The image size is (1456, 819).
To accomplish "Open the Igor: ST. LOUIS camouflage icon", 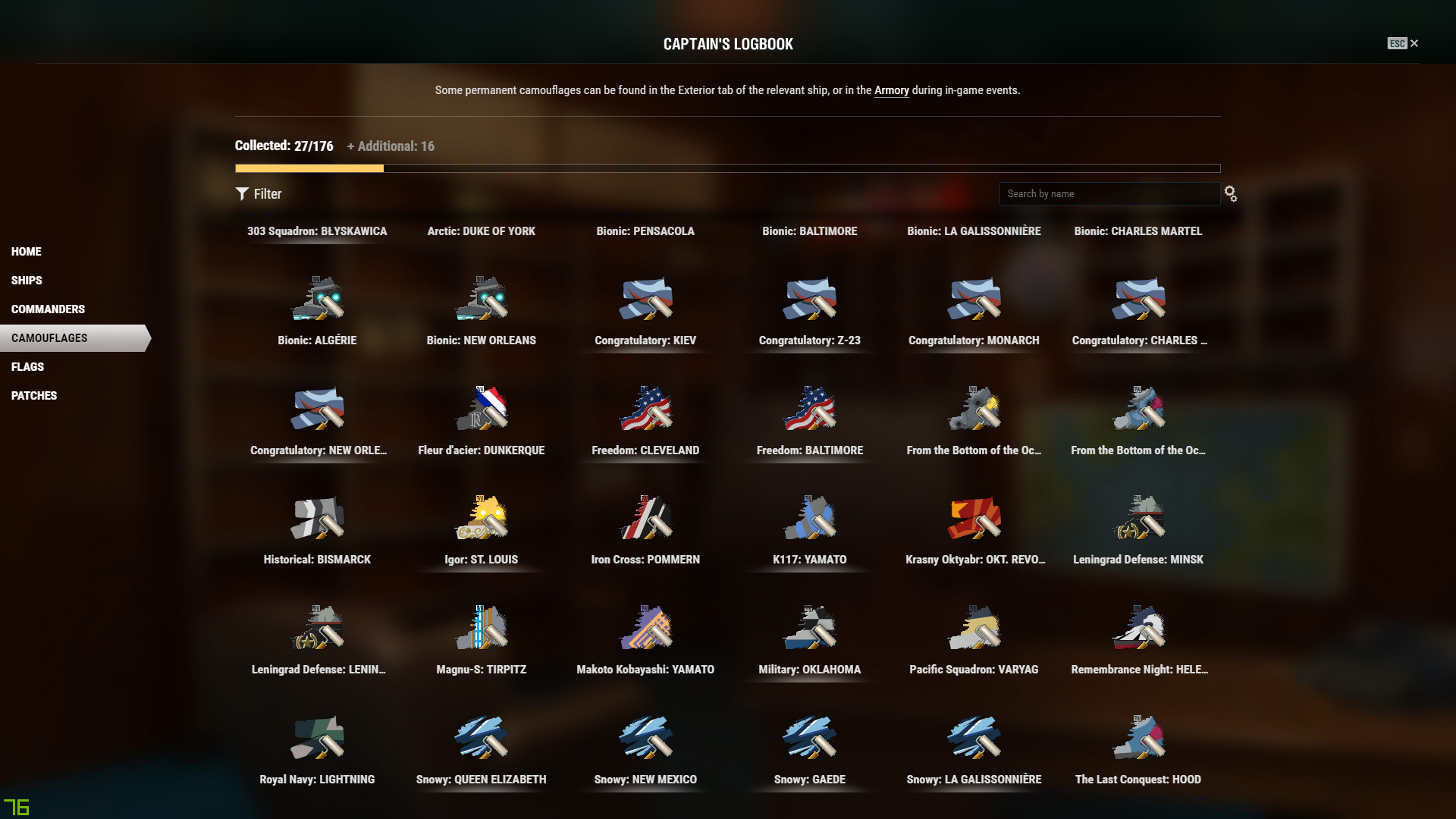I will (x=481, y=517).
